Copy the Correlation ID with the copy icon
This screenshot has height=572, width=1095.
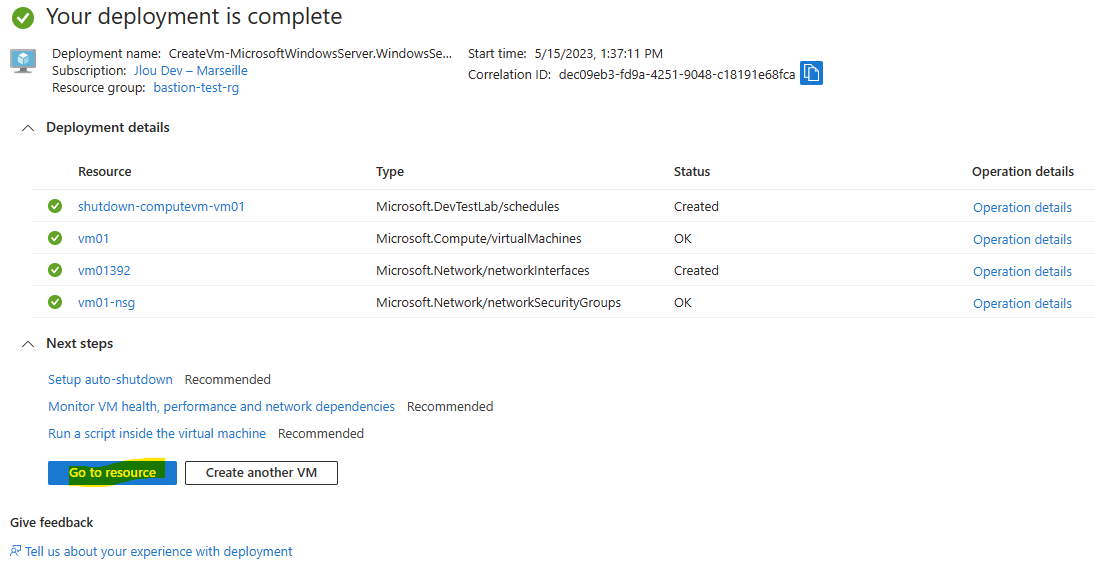pyautogui.click(x=811, y=73)
